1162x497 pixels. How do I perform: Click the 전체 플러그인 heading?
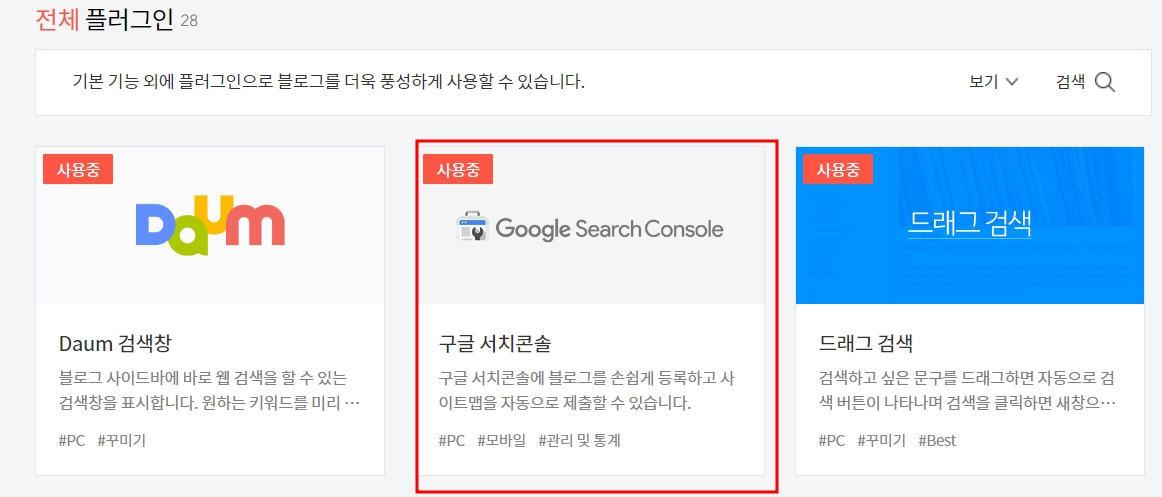(104, 19)
